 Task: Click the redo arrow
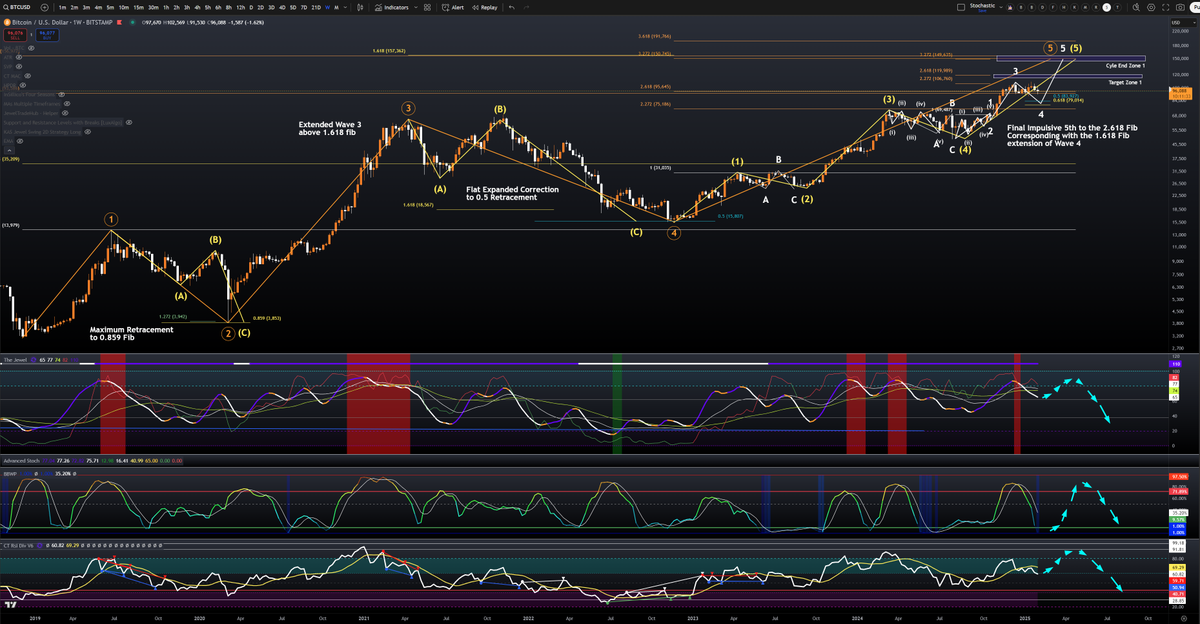pyautogui.click(x=526, y=7)
